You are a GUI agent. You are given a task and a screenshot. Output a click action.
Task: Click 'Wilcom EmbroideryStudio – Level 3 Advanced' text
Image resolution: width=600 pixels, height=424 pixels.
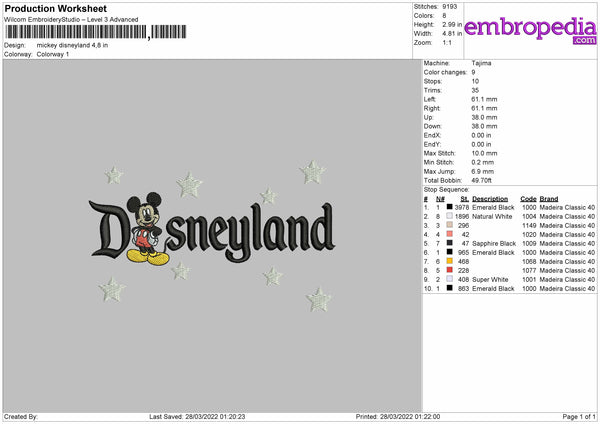(x=71, y=20)
